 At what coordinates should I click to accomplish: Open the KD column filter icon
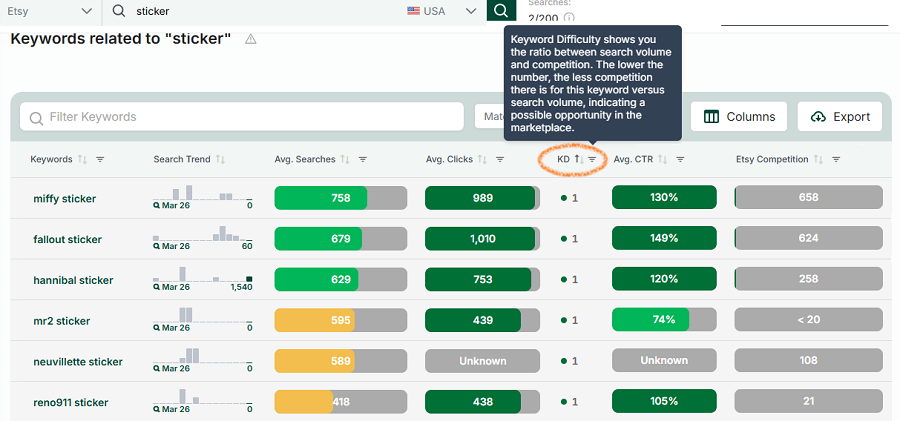pyautogui.click(x=592, y=159)
